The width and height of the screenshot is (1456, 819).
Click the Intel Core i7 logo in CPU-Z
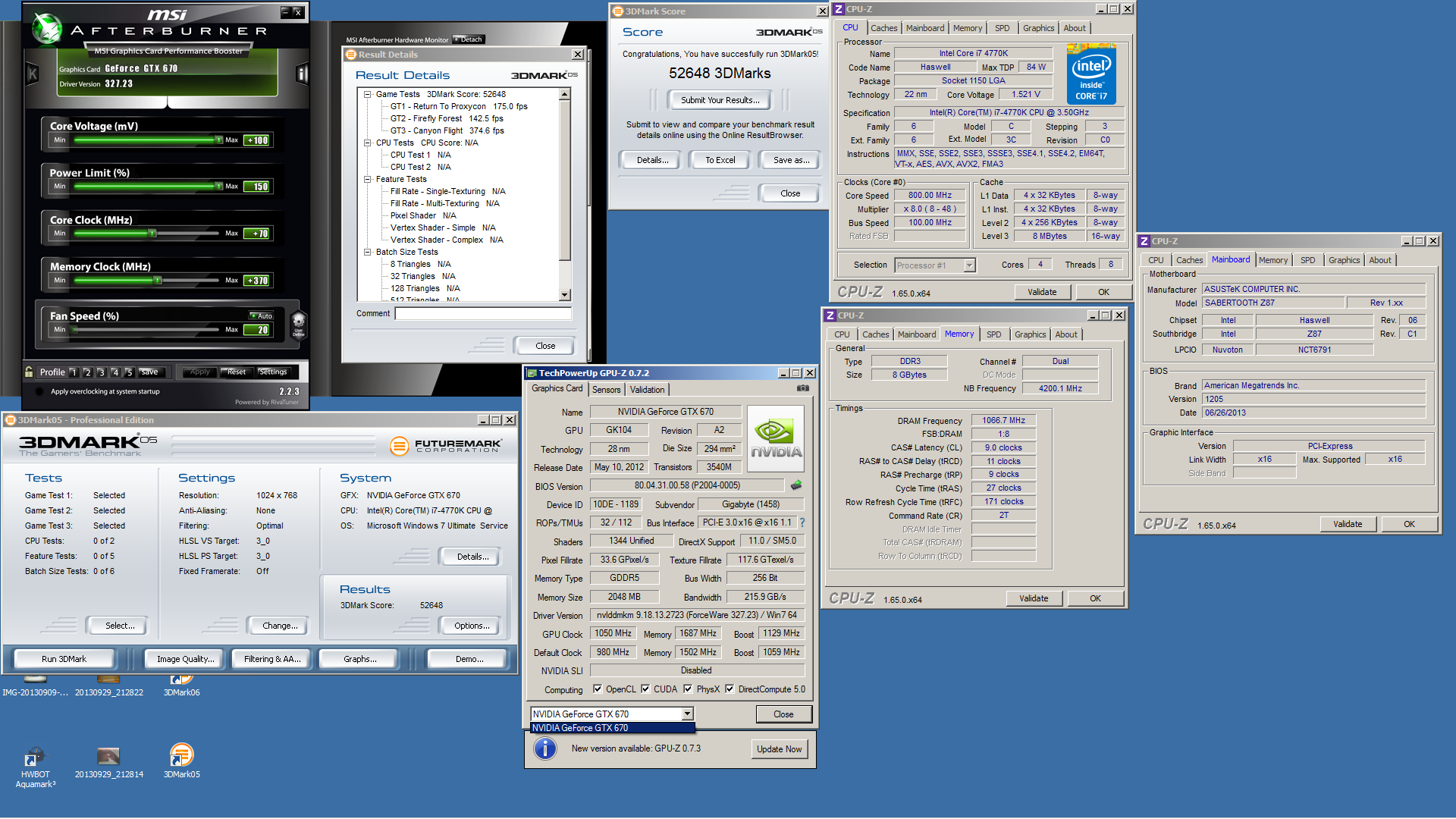(1091, 74)
